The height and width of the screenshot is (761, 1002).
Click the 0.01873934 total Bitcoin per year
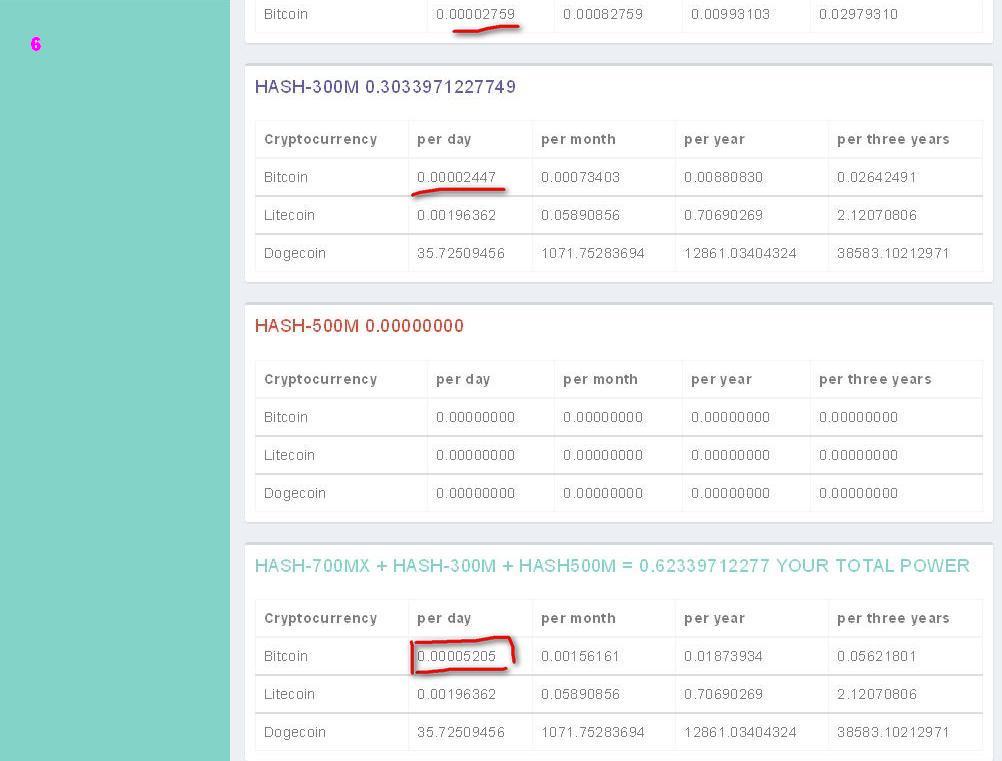point(723,656)
